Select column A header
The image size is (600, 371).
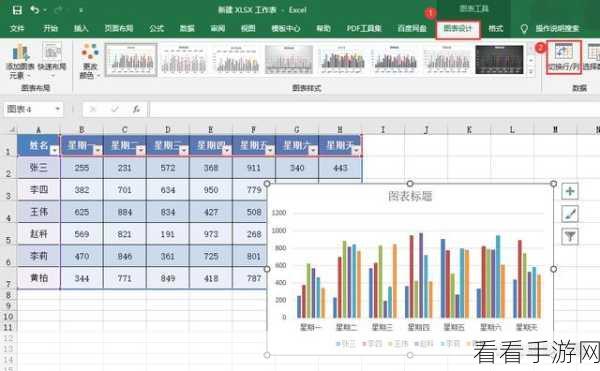[x=38, y=130]
